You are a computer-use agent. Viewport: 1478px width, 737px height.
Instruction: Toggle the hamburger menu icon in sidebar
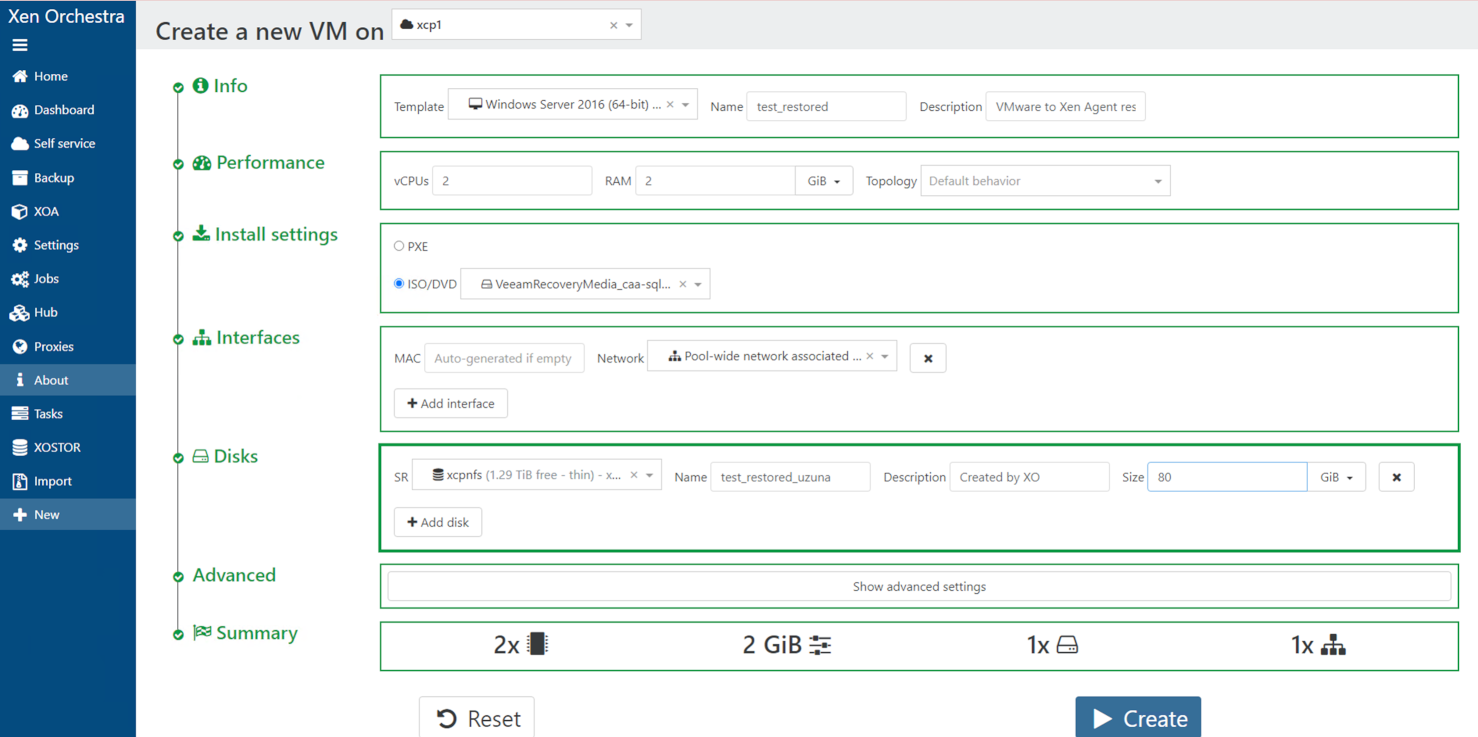tap(20, 45)
